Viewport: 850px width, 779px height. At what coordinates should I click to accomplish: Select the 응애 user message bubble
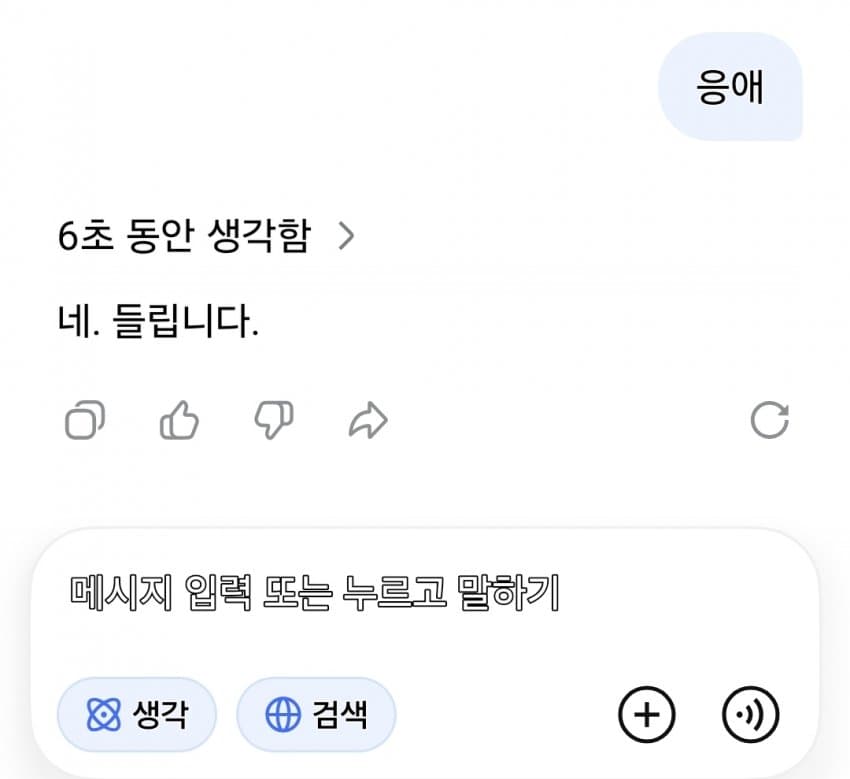[x=730, y=87]
